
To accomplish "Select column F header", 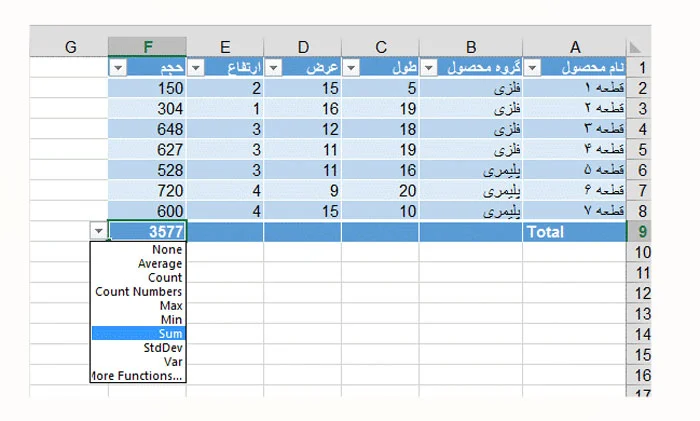I will pos(147,46).
